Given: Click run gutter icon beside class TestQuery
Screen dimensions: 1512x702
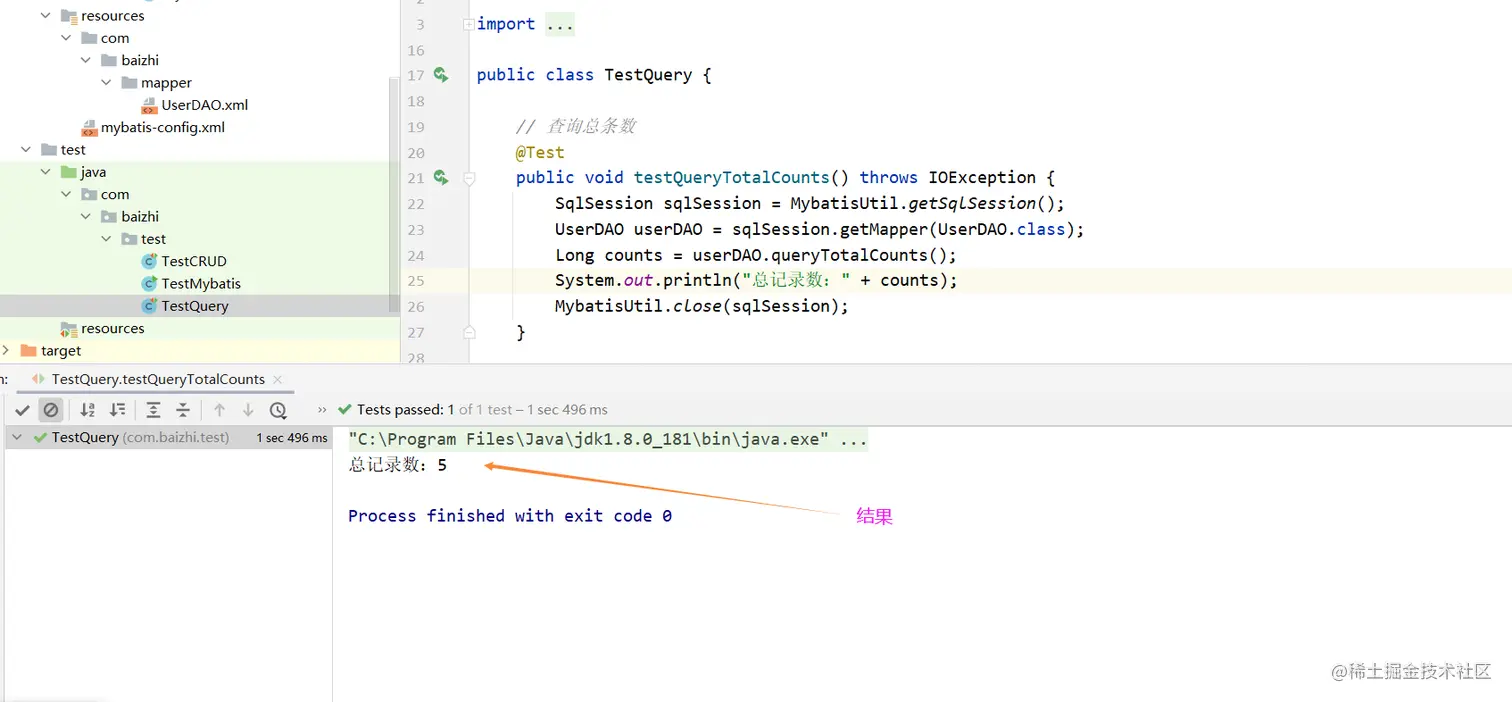Looking at the screenshot, I should [441, 75].
